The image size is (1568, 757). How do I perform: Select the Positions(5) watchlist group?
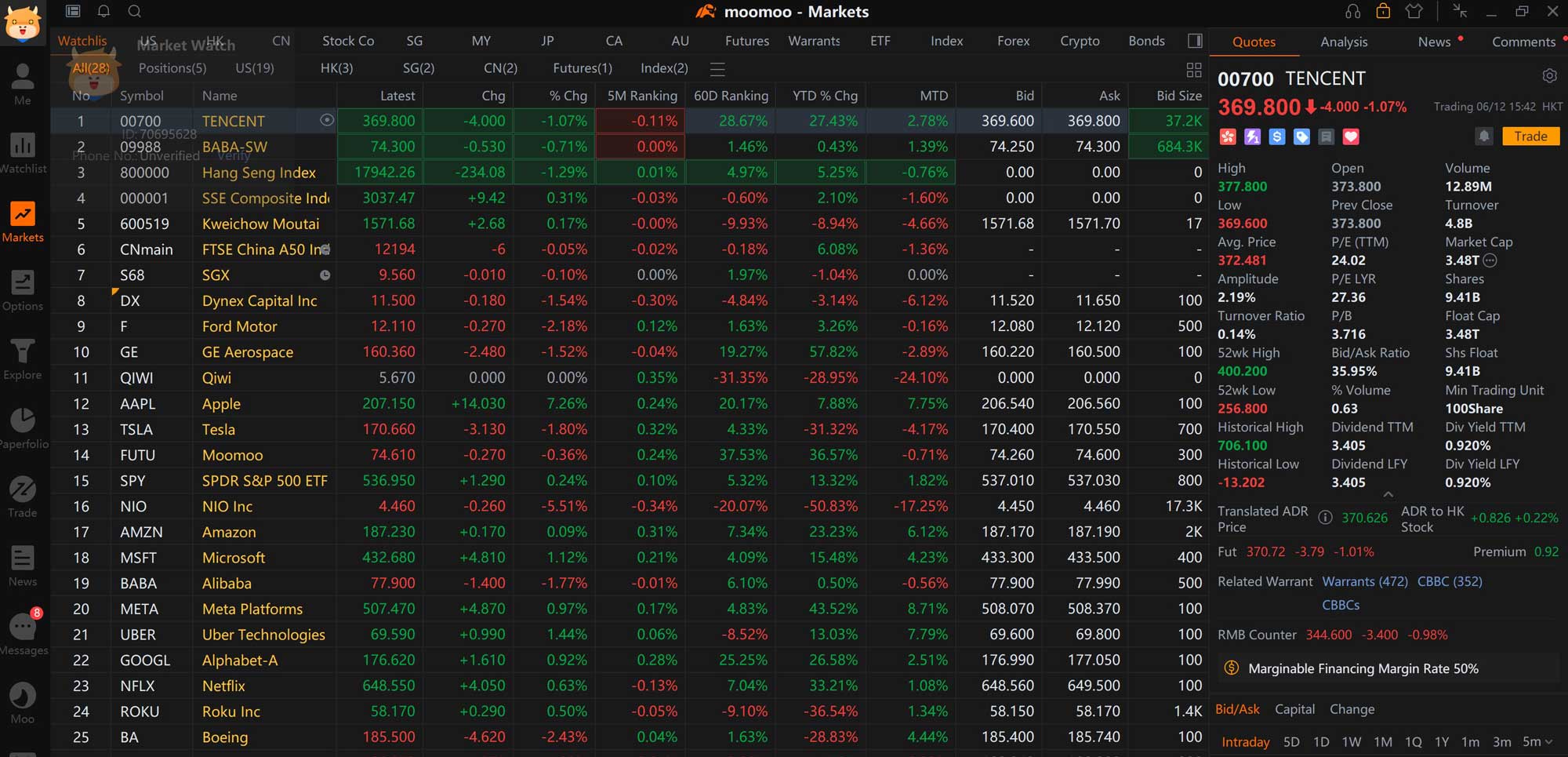pyautogui.click(x=172, y=68)
